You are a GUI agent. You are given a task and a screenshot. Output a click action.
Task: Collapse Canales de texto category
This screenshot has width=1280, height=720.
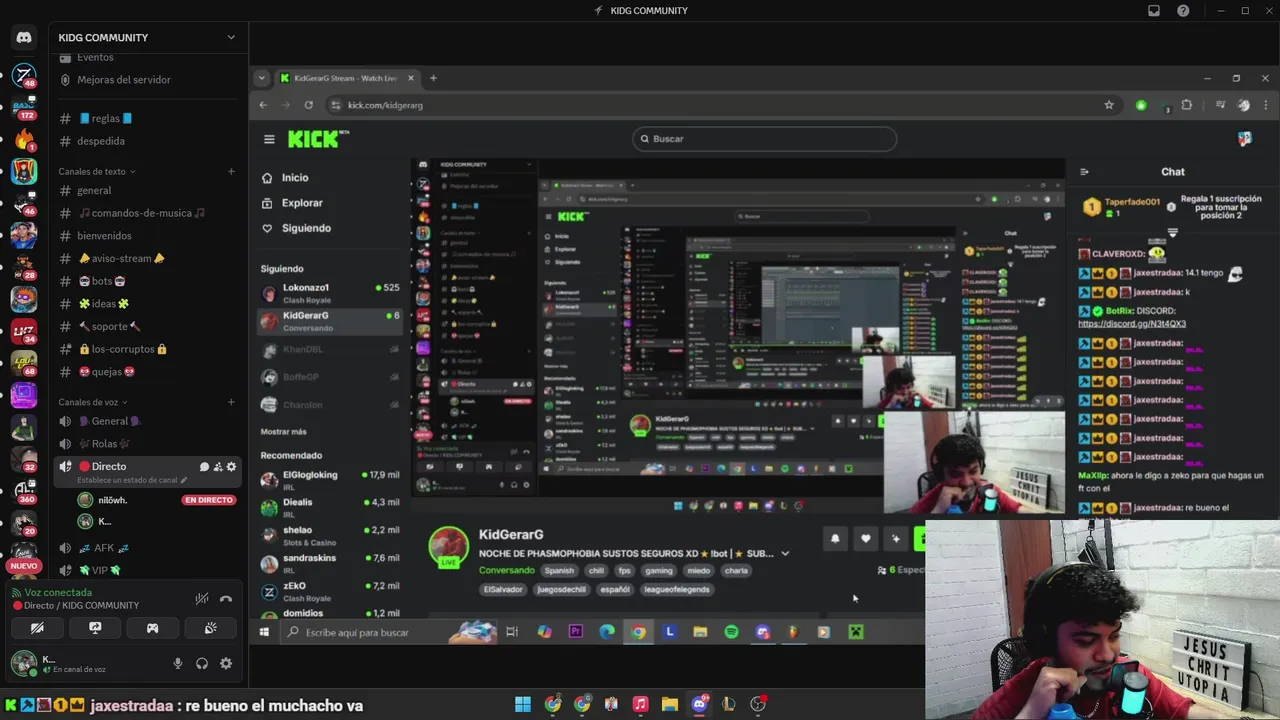(x=96, y=172)
